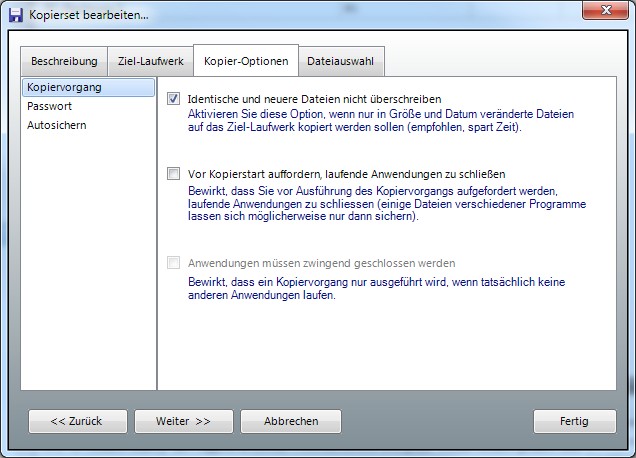
Task: Open the Passwort section in sidebar
Action: [50, 106]
